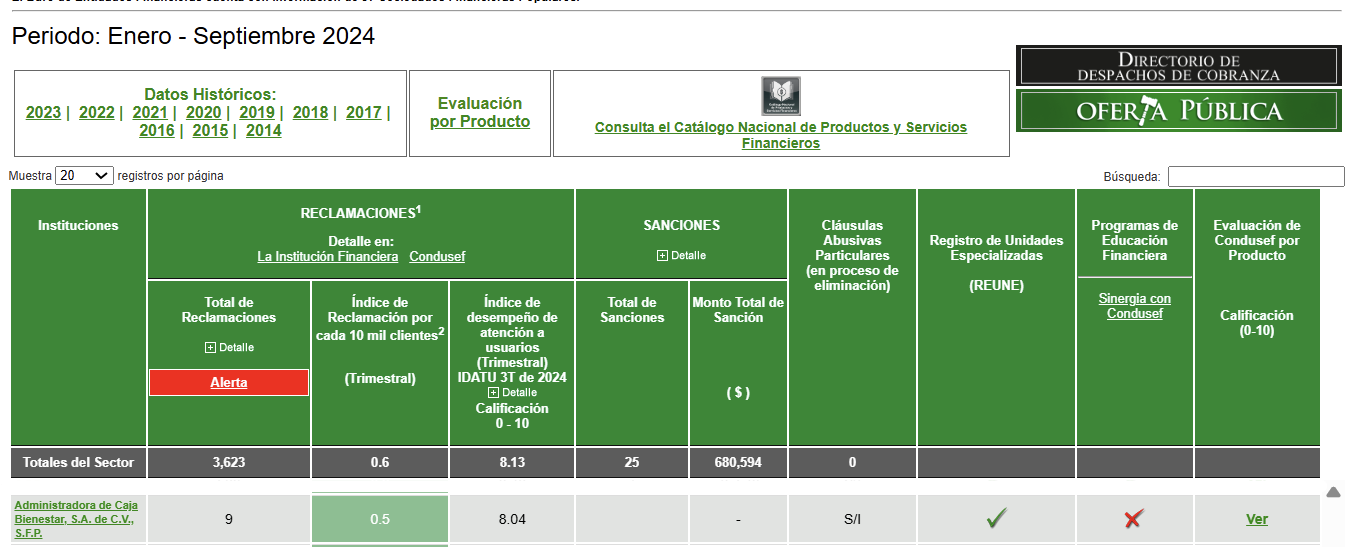Open the Sinergia con Condusef link
The height and width of the screenshot is (547, 1371).
pos(1135,306)
